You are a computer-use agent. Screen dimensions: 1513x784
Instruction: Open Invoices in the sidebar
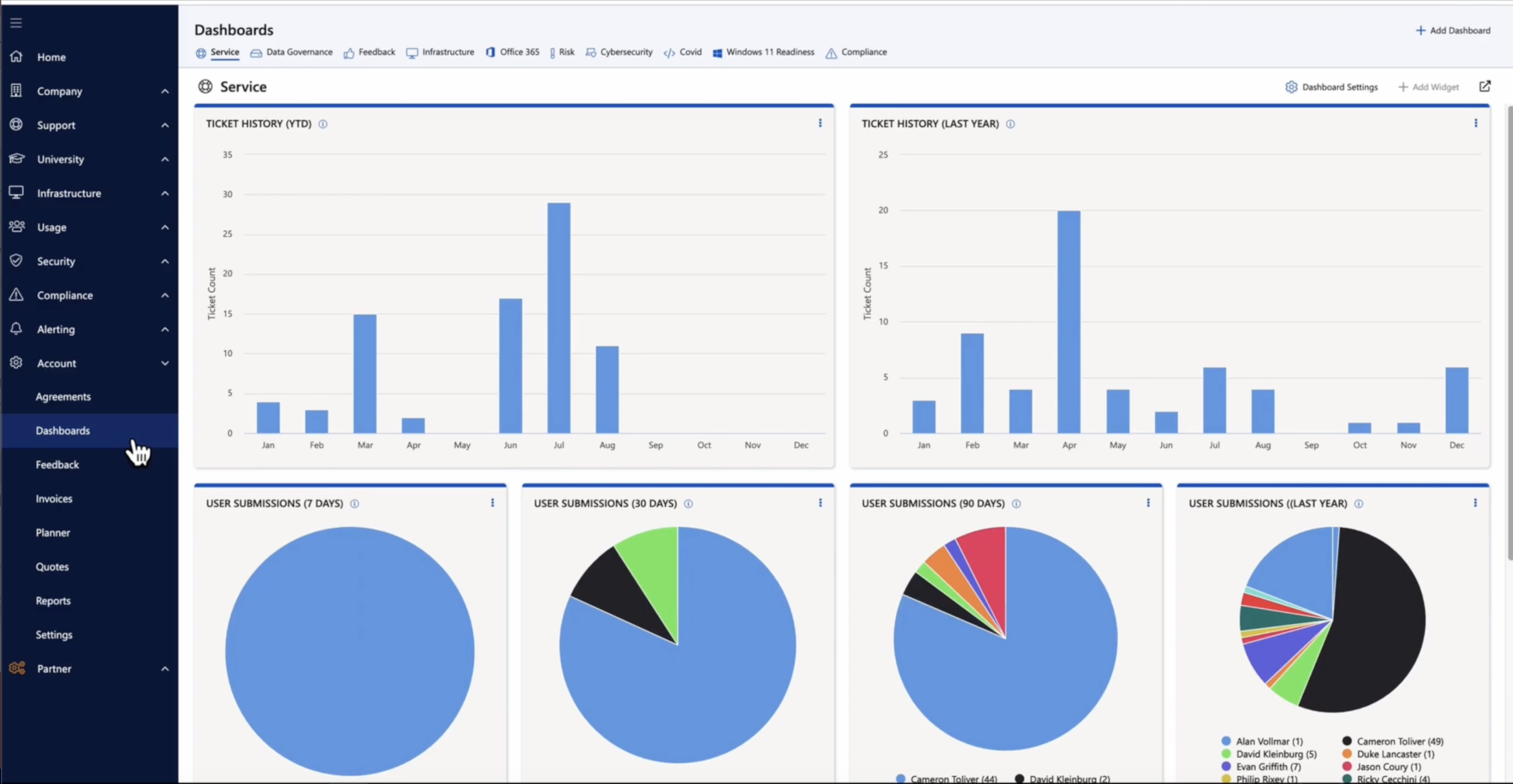pyautogui.click(x=54, y=499)
